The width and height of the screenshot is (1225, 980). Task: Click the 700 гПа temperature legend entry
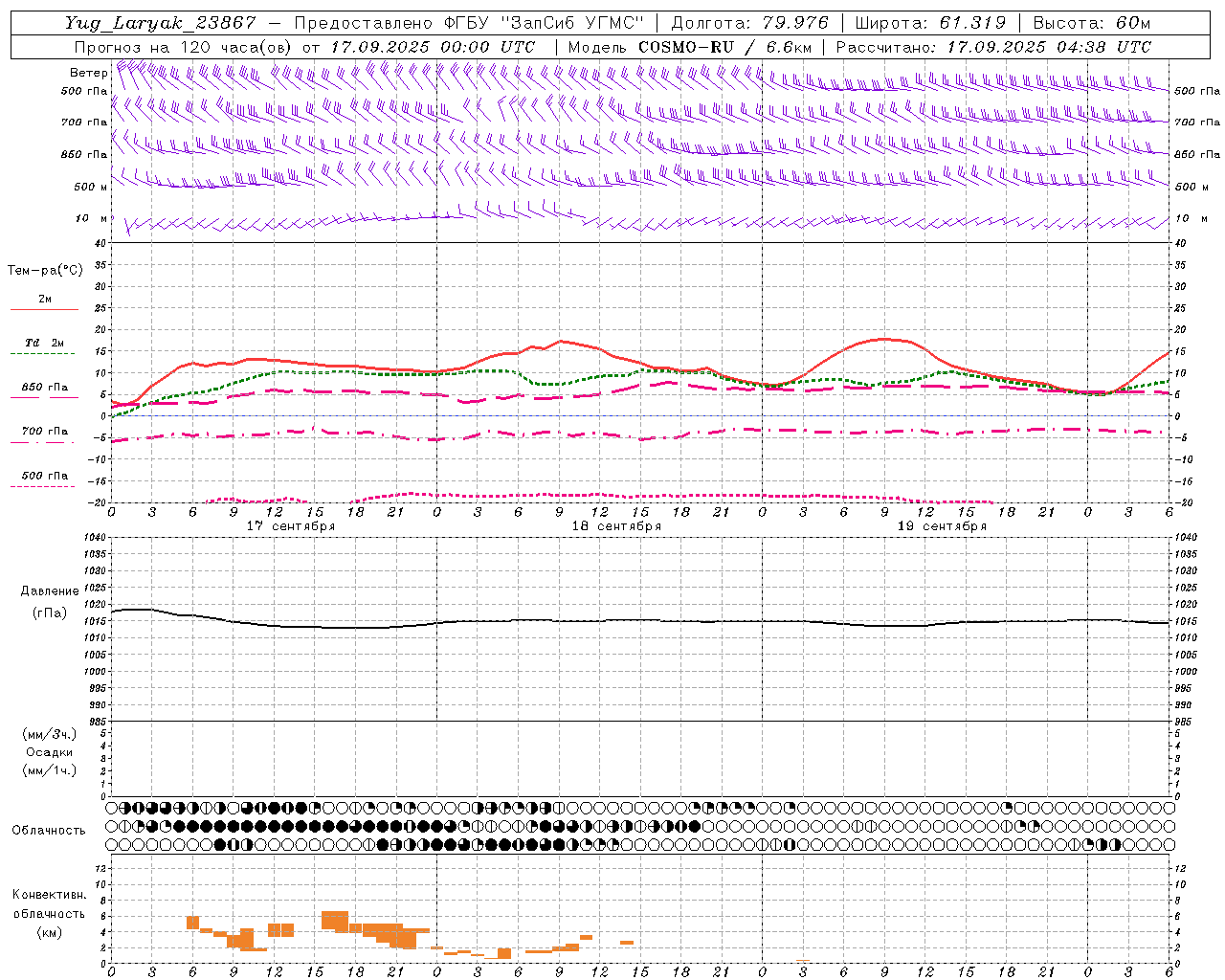click(x=45, y=431)
